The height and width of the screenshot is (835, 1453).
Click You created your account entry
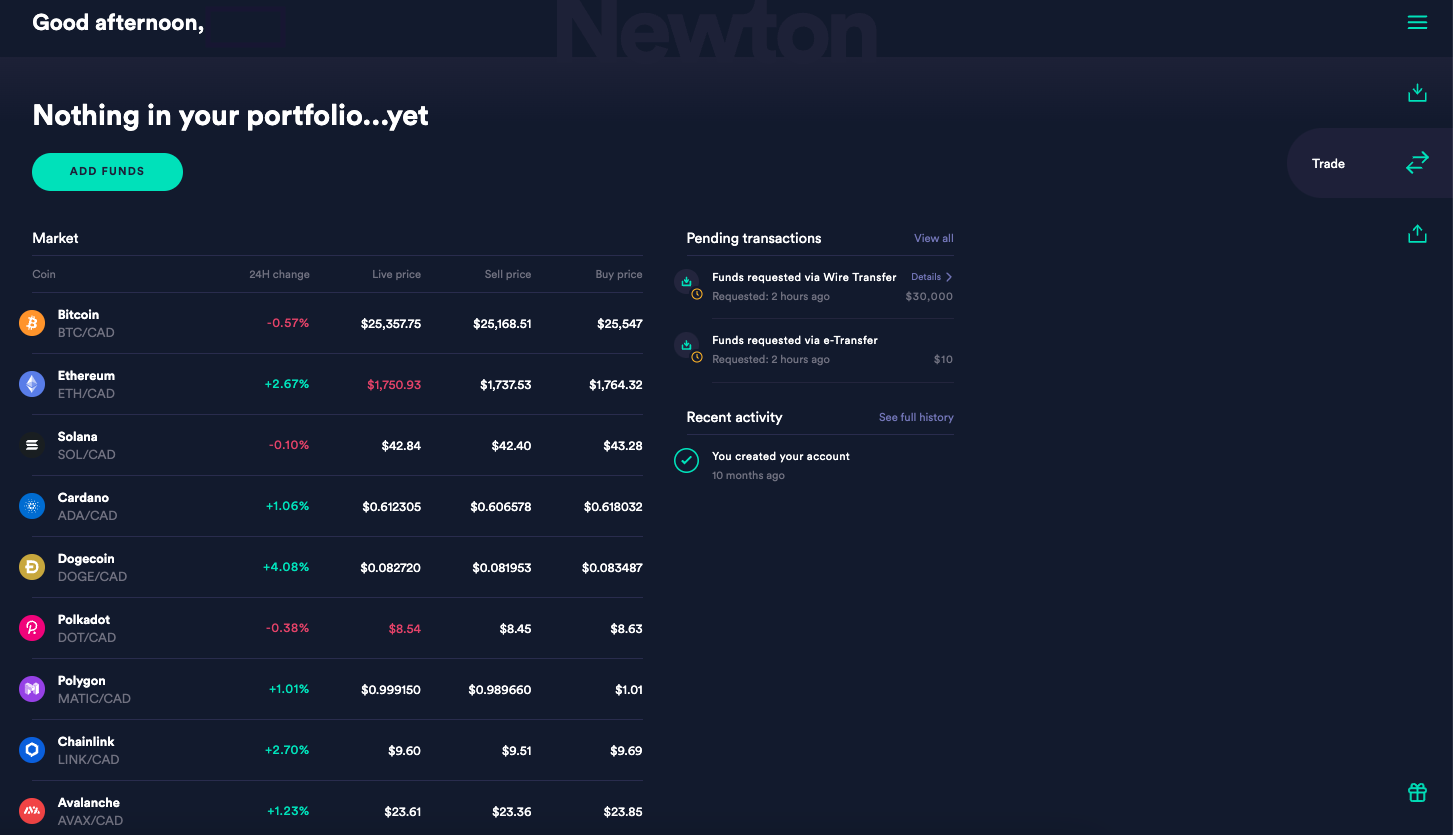(781, 456)
